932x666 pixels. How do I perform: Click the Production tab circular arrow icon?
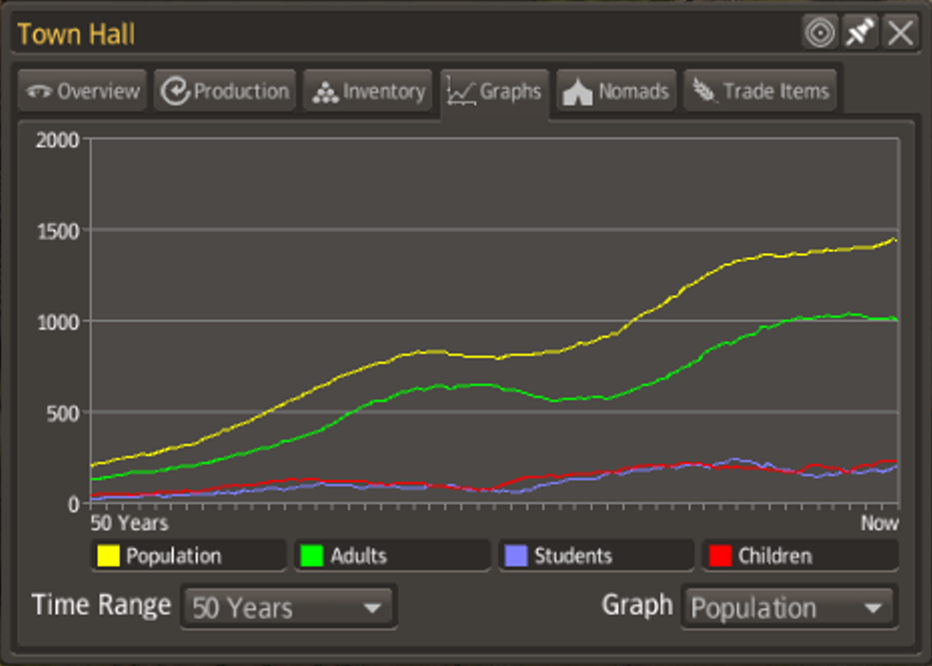click(x=175, y=92)
